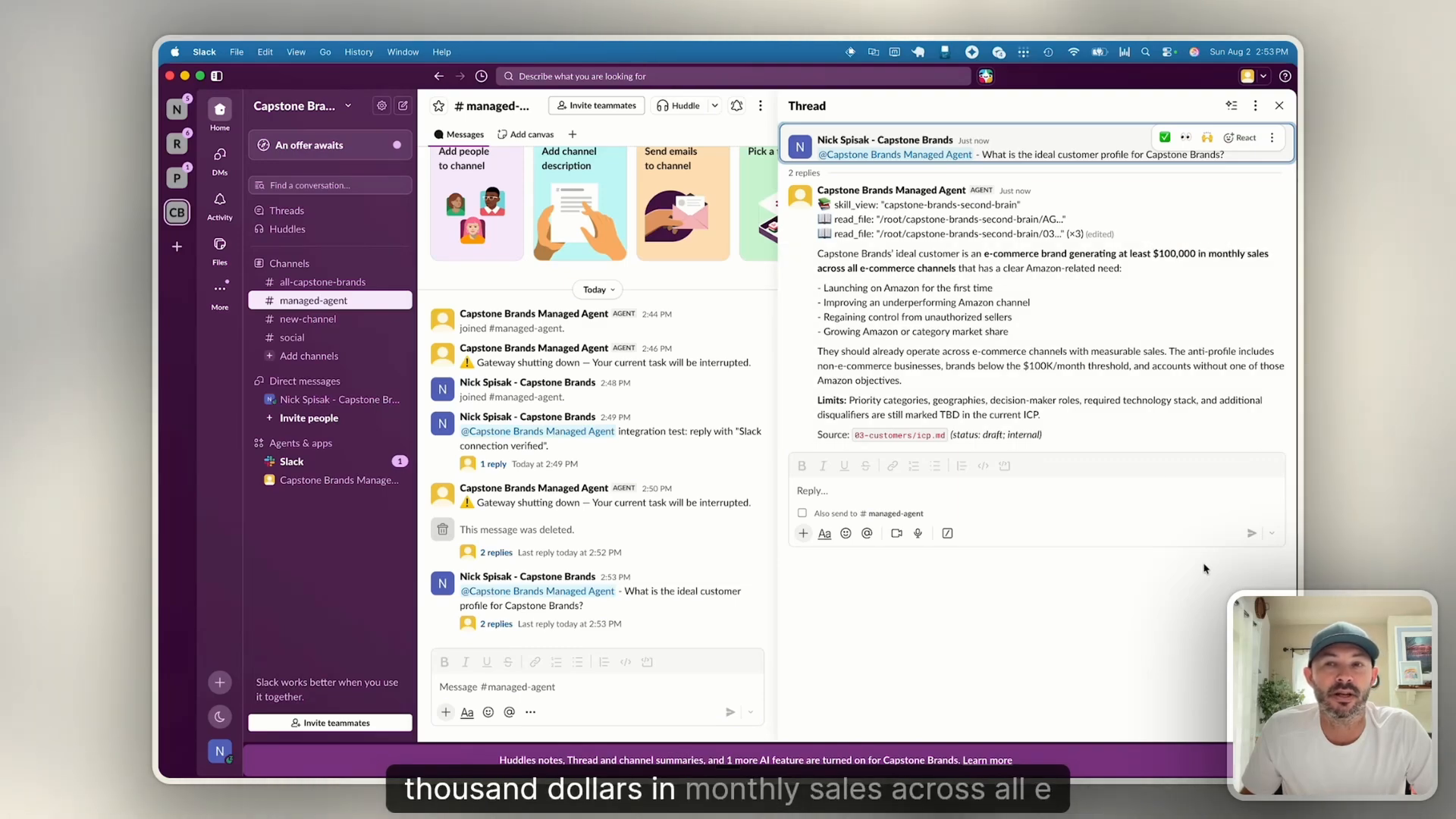Record video clip in thread reply

tap(896, 533)
